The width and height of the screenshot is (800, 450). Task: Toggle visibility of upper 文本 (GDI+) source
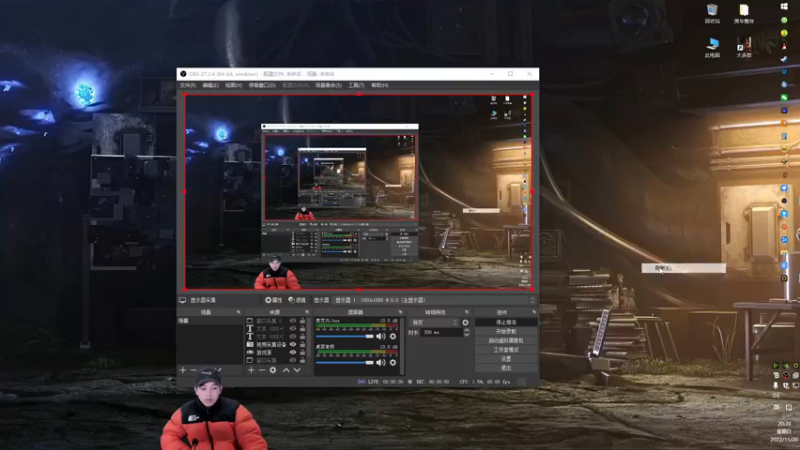point(293,329)
